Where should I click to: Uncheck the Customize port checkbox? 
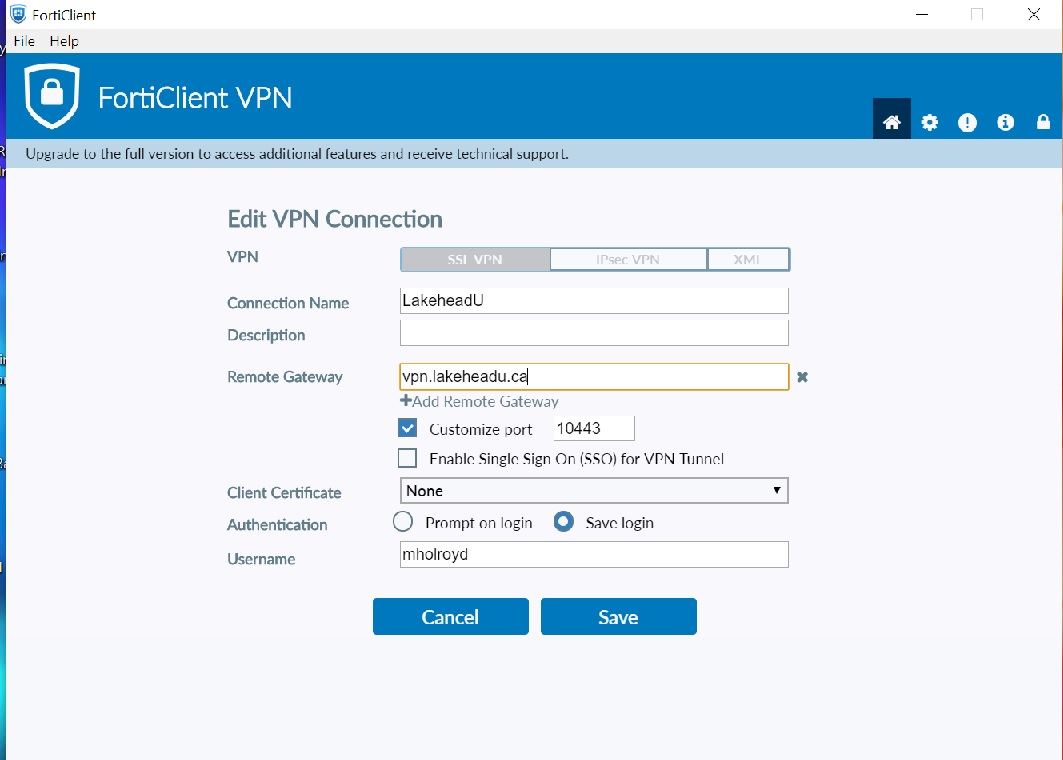[x=408, y=428]
